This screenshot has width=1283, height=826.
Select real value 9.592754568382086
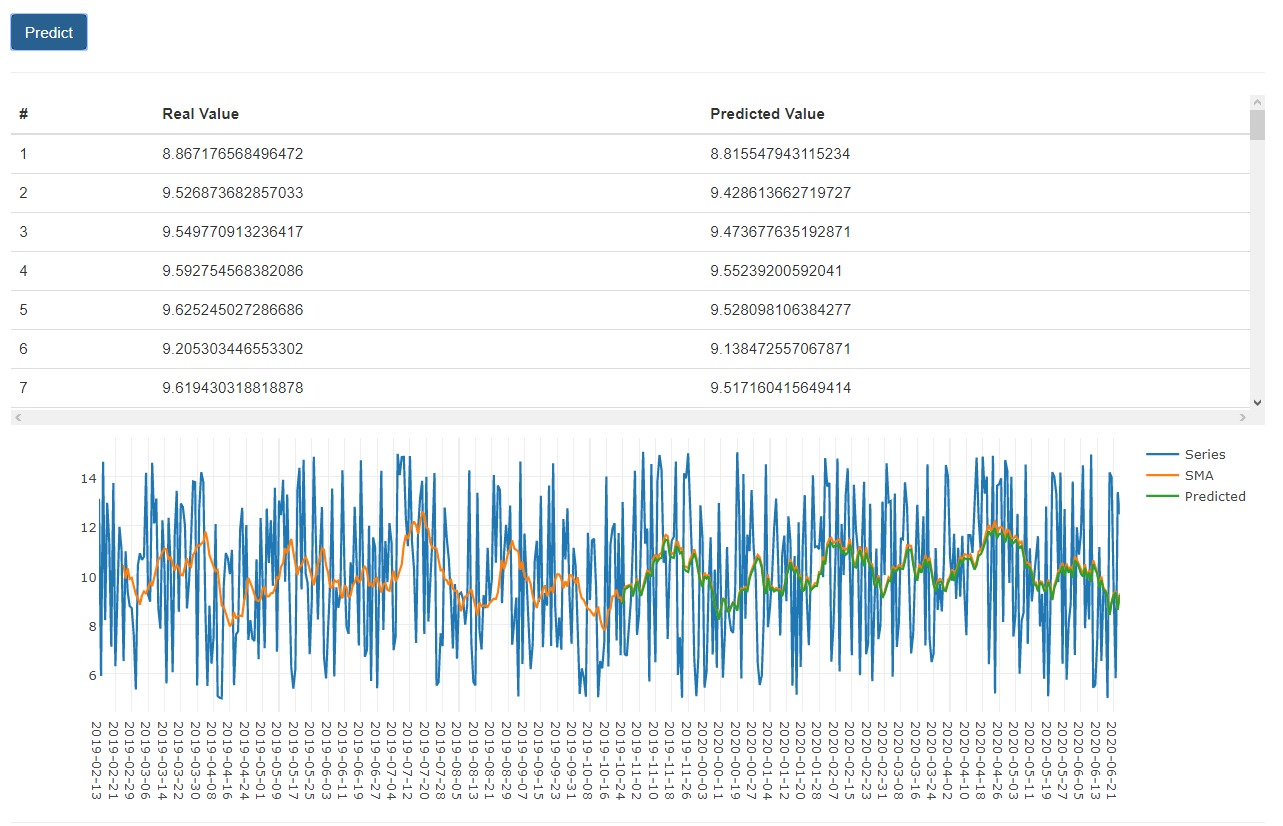point(233,271)
